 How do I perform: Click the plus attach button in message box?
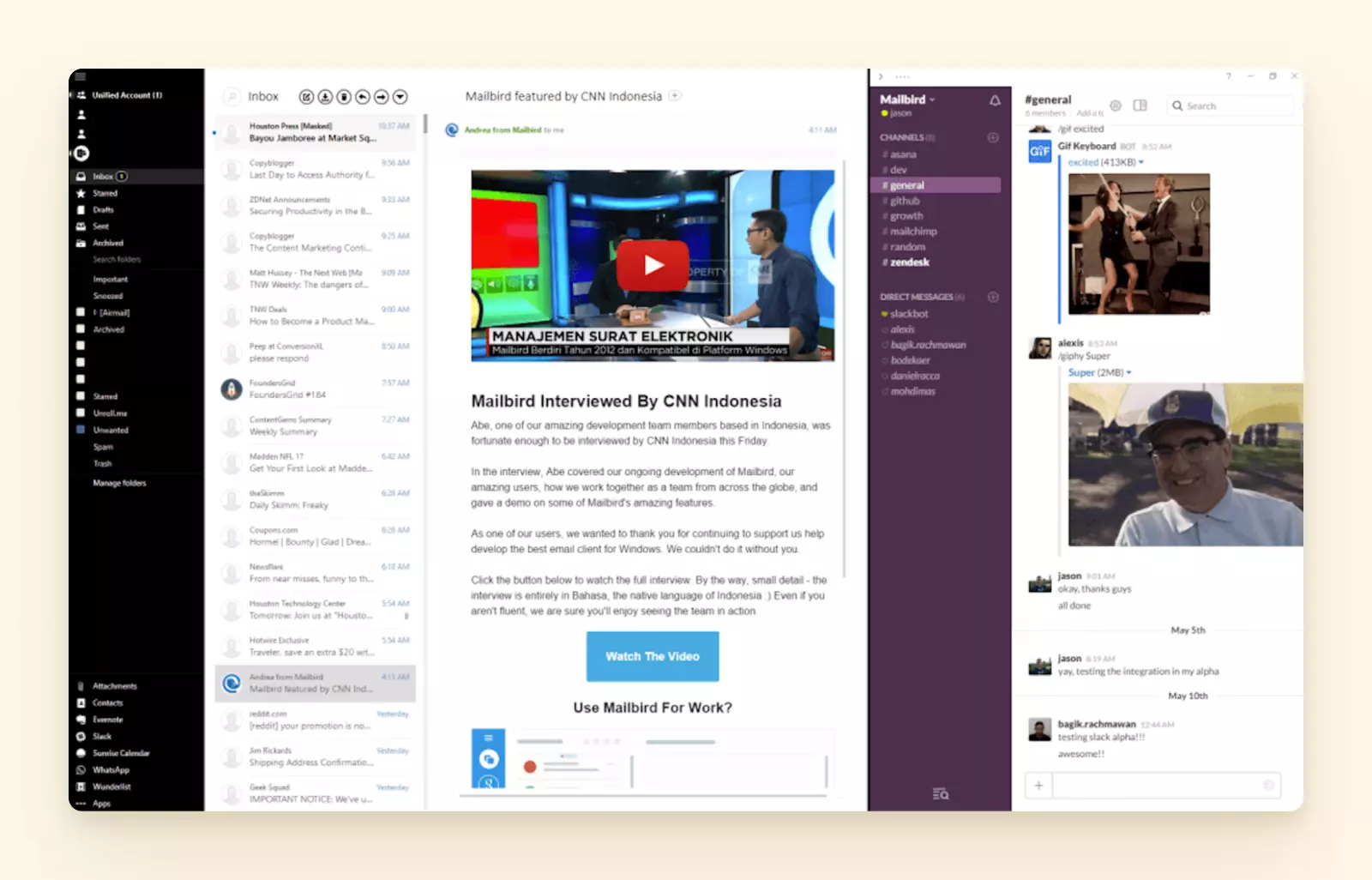1038,785
